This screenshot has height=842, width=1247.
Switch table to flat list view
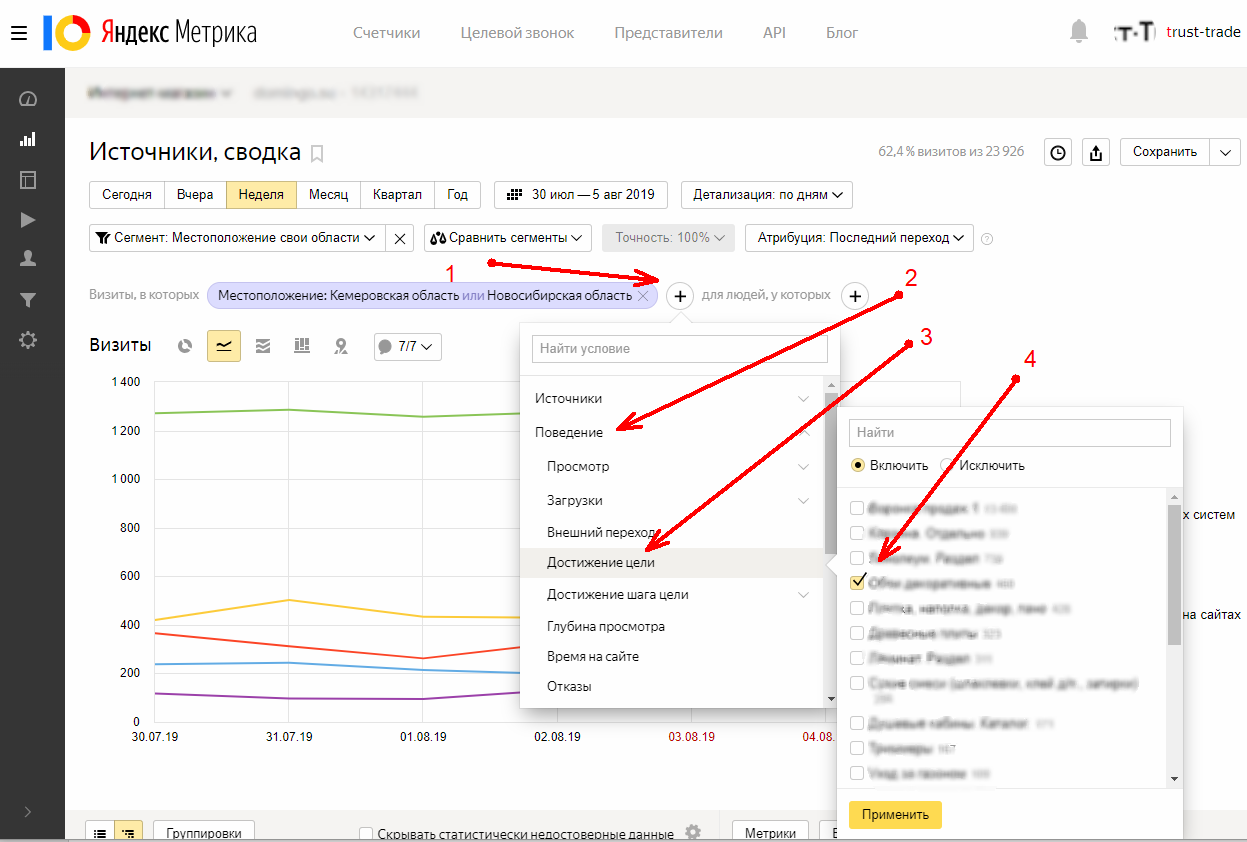[x=101, y=832]
